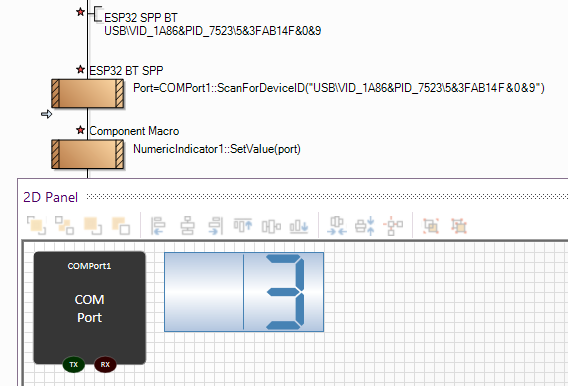
Task: Click the third layering icon in the toolbar
Action: pos(93,226)
